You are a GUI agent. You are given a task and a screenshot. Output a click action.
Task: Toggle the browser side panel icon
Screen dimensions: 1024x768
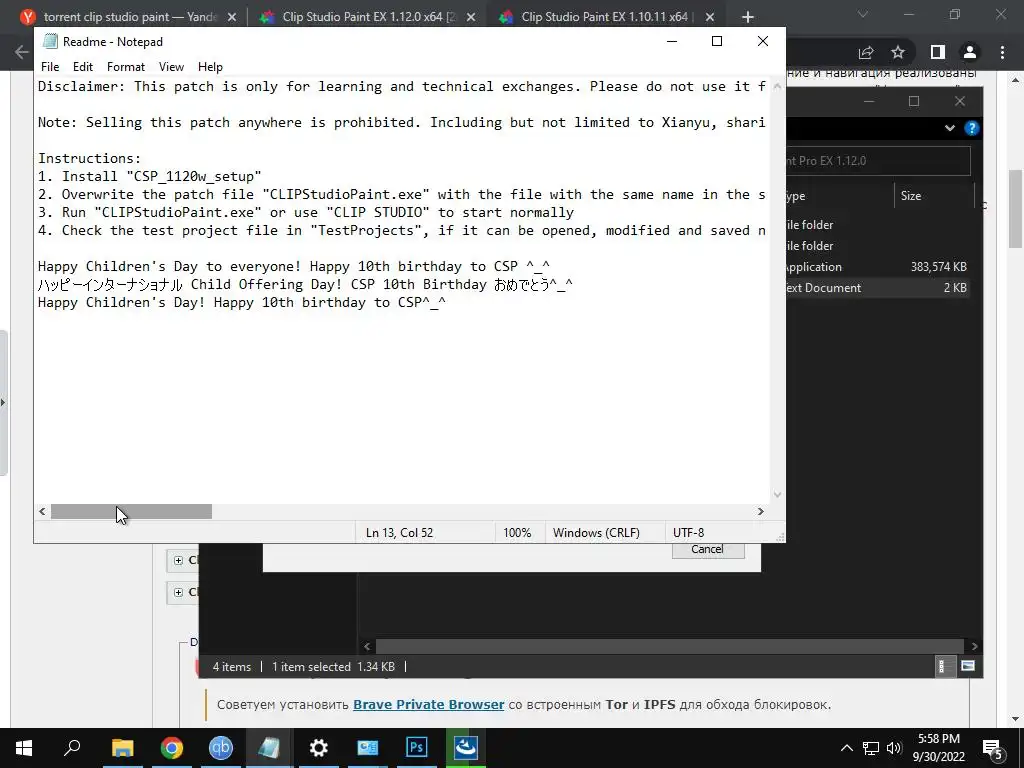coord(938,52)
